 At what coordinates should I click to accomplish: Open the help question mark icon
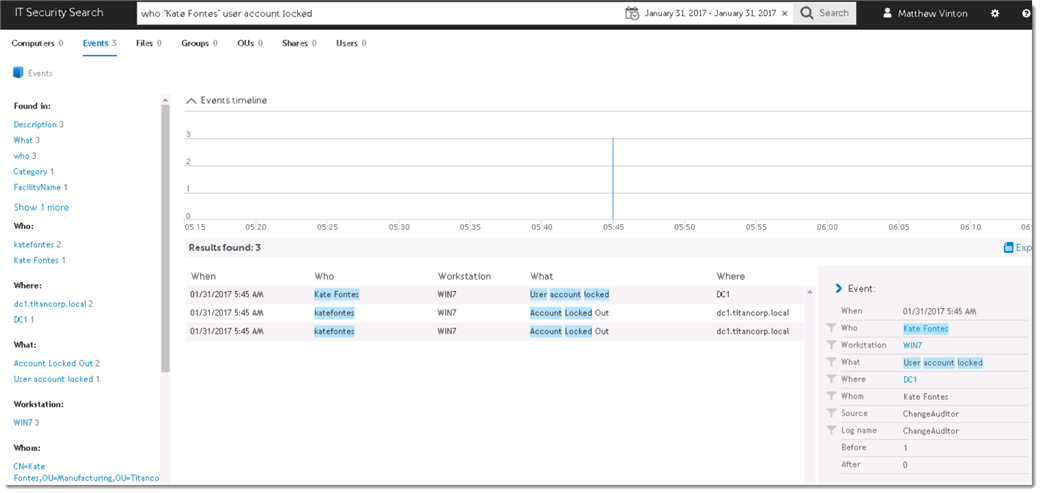pos(1027,13)
